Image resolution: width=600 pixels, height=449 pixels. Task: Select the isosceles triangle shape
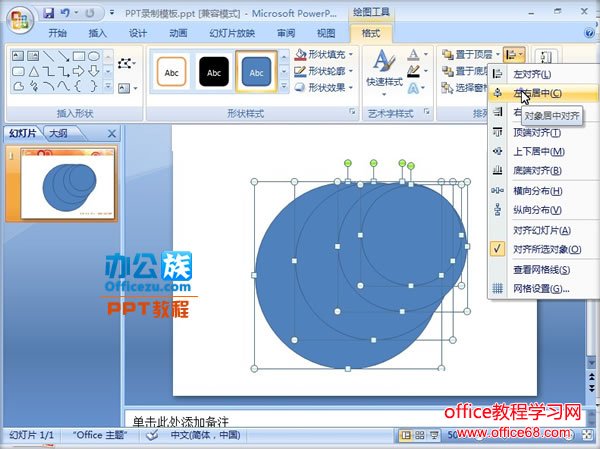(34, 71)
